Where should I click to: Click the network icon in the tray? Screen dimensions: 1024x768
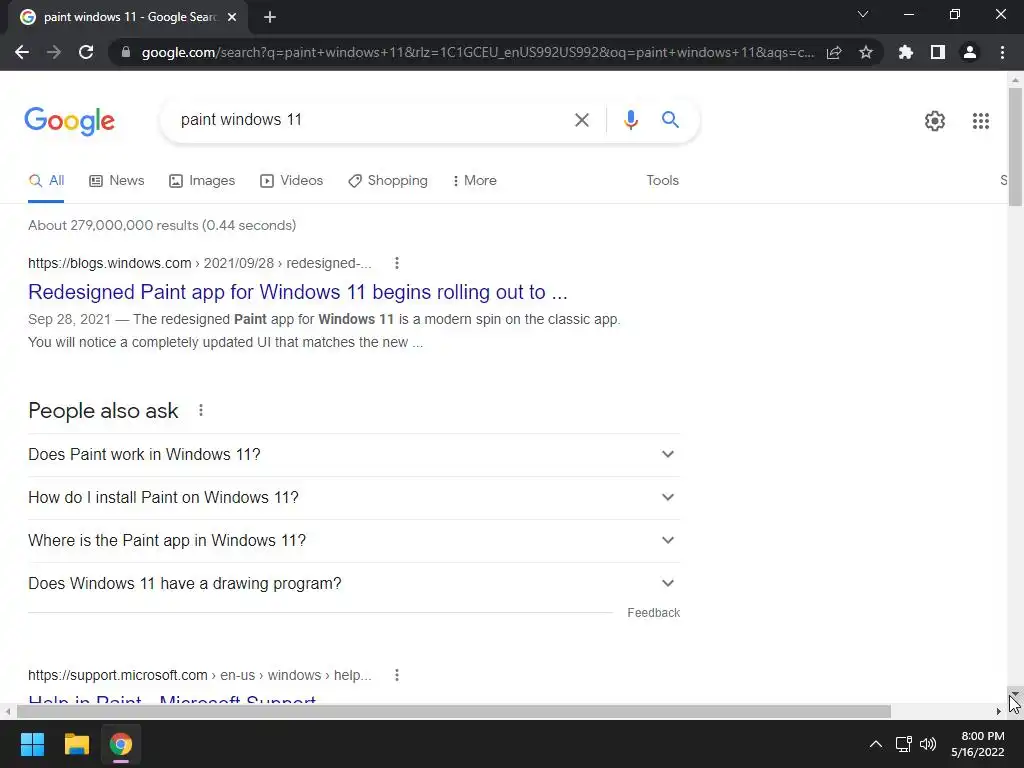click(904, 744)
